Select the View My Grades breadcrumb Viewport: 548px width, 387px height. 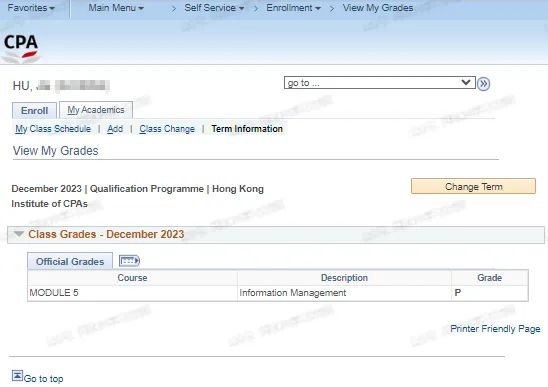pos(378,8)
